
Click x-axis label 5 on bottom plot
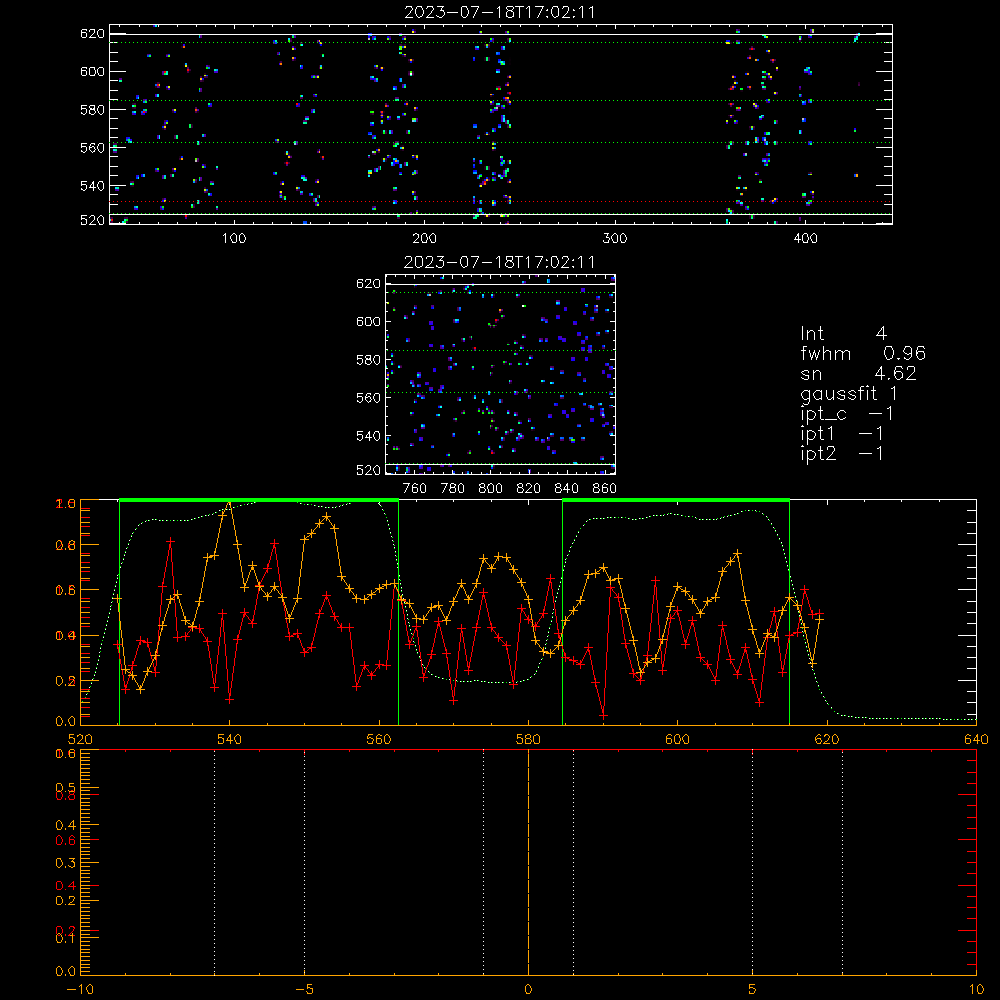pos(753,990)
